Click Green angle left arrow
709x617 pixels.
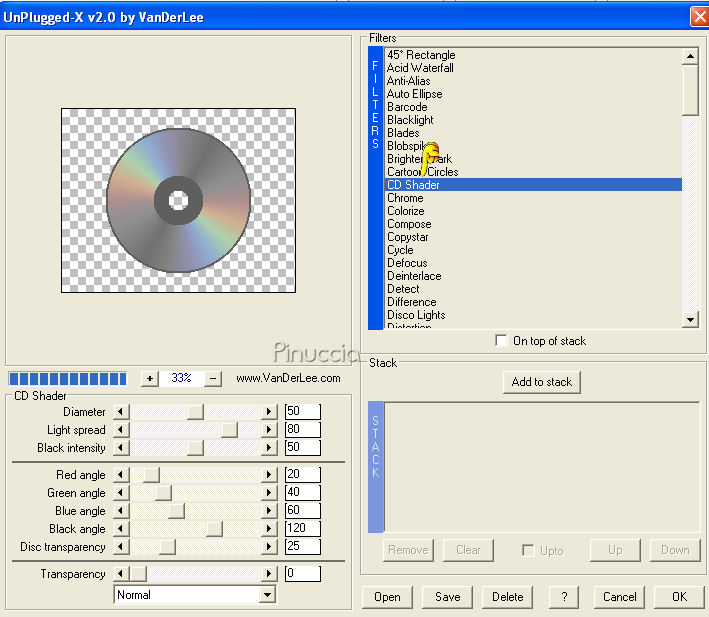121,493
